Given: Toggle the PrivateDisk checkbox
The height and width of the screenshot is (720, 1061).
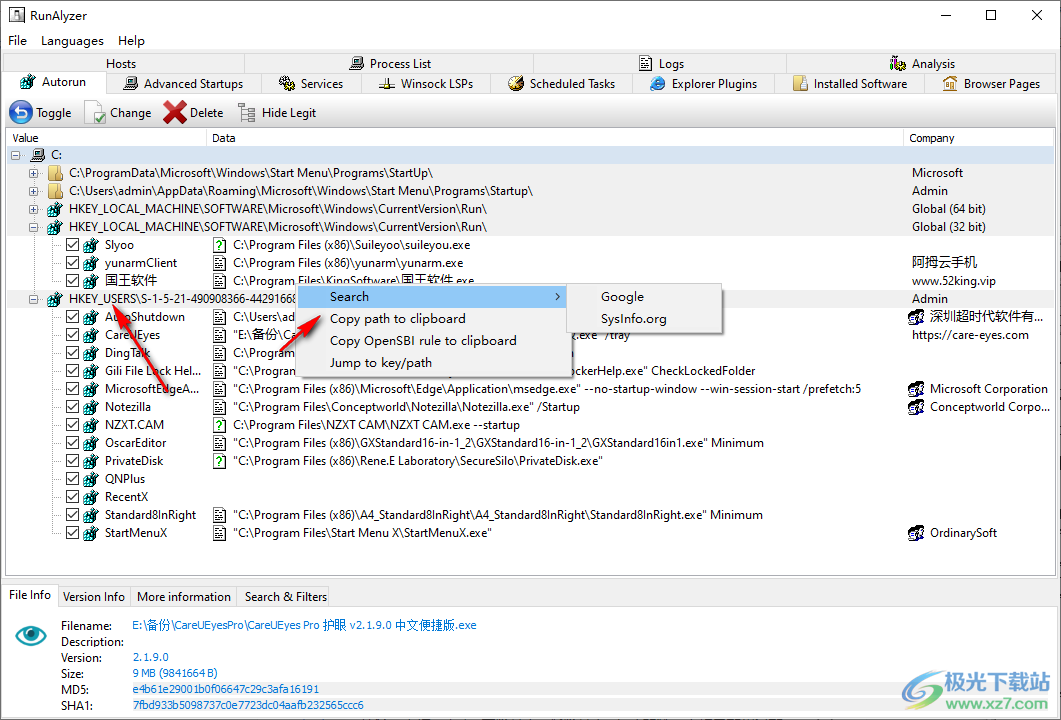Looking at the screenshot, I should click(72, 461).
